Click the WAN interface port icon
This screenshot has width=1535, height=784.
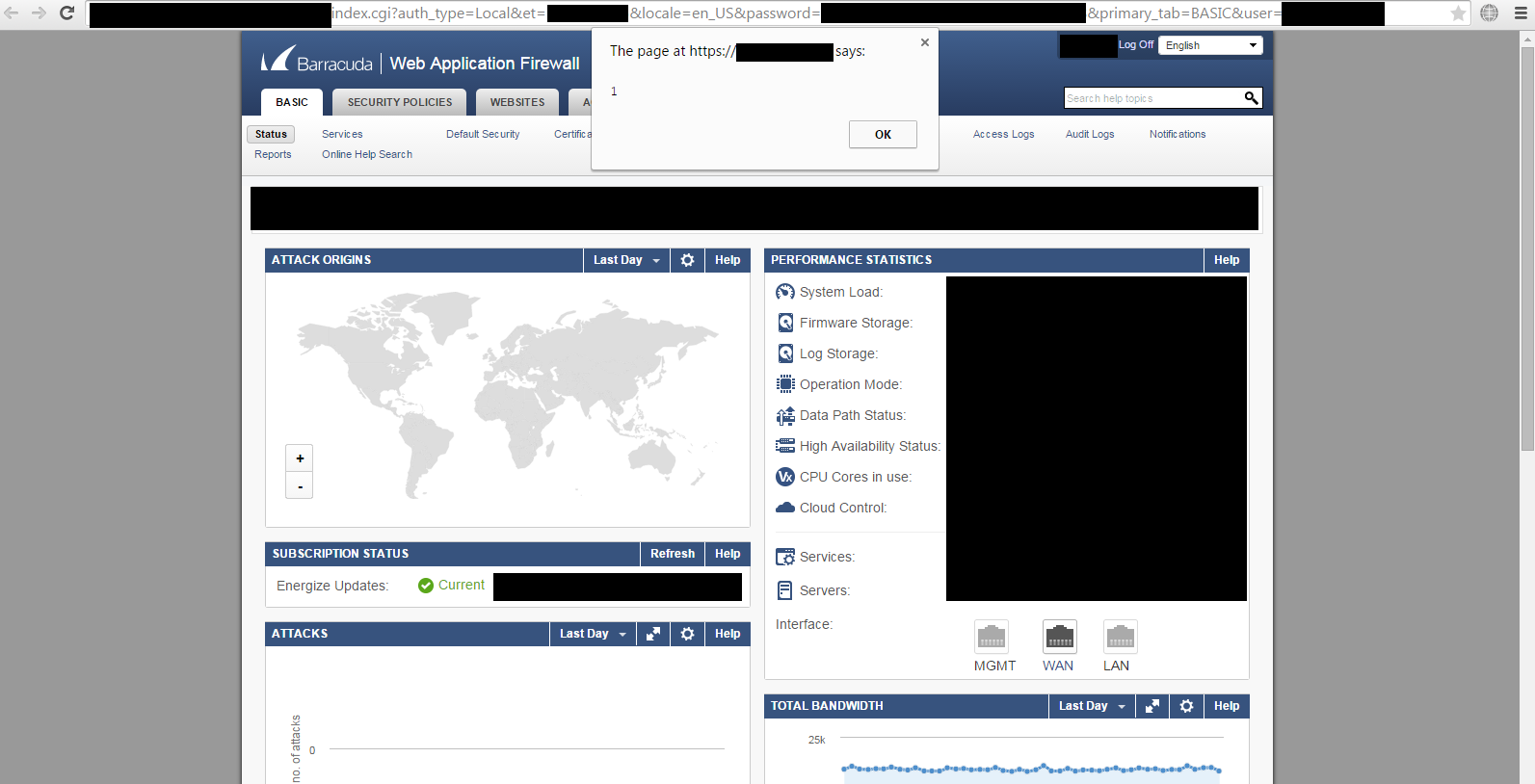click(1060, 637)
